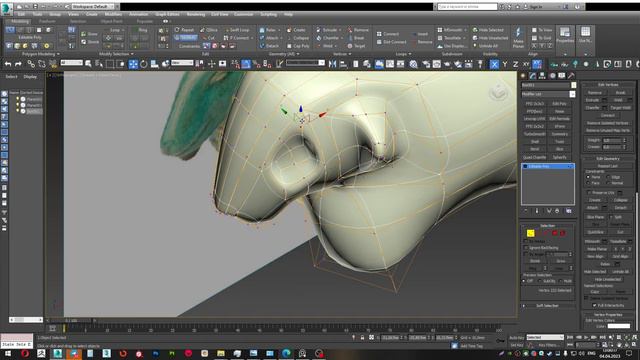Toggle Full Interactivity checkbox
Viewport: 640px width, 360px height.
595,305
